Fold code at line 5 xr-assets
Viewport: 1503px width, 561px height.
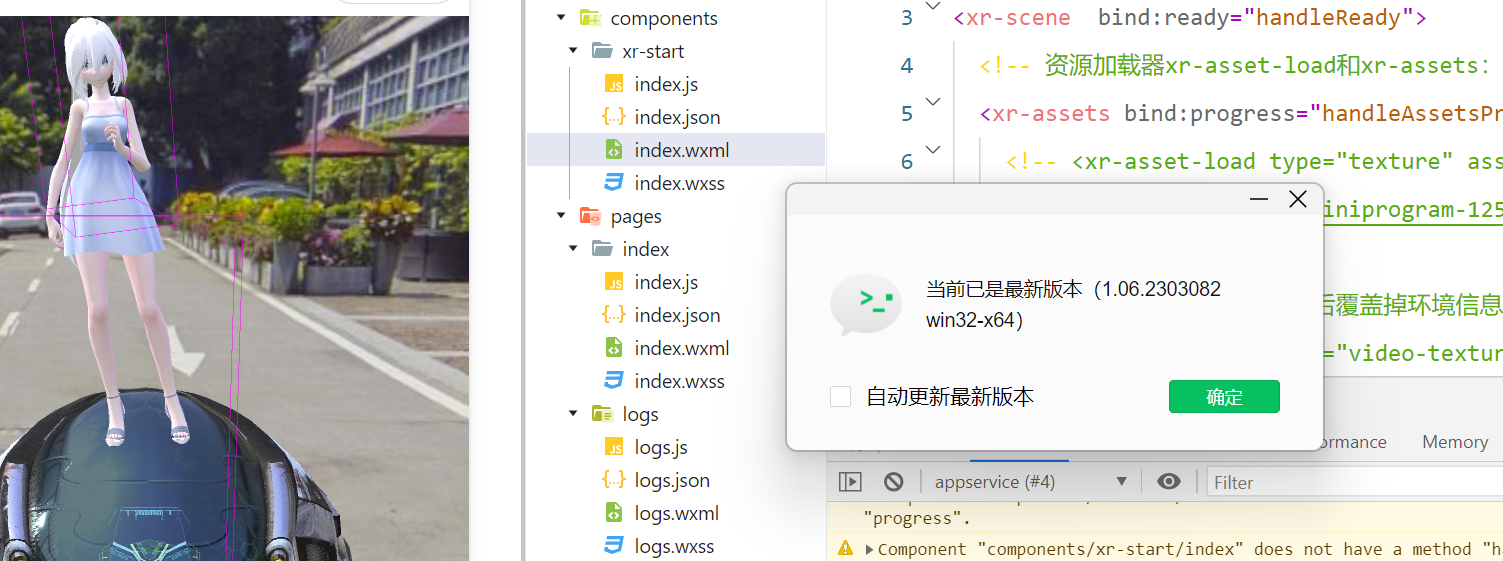coord(933,101)
